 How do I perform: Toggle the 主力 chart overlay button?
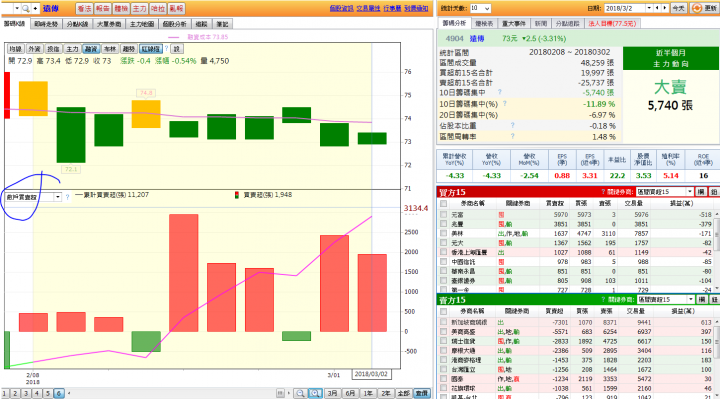coord(72,49)
